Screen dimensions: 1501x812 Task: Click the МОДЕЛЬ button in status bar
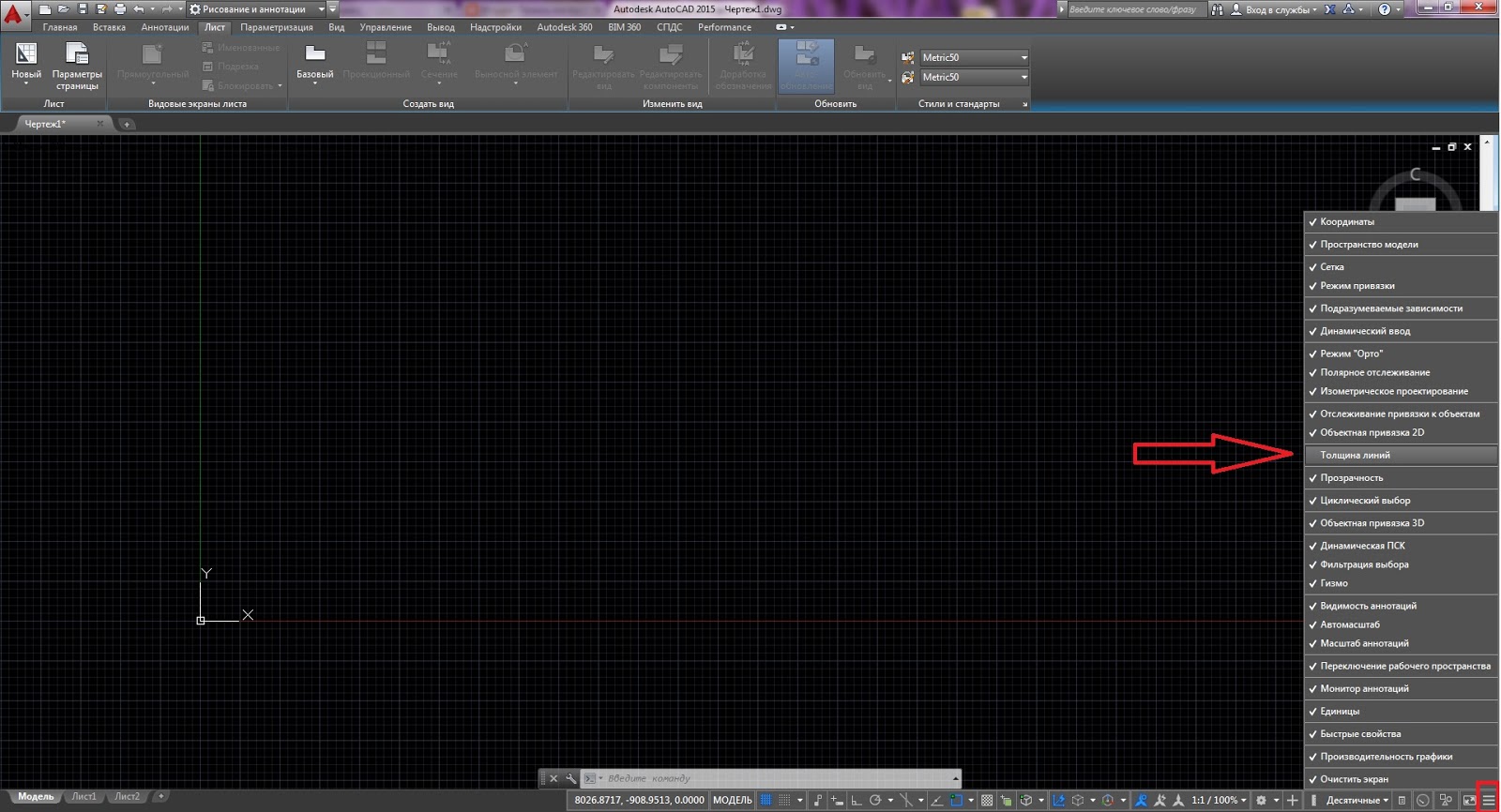pos(733,800)
